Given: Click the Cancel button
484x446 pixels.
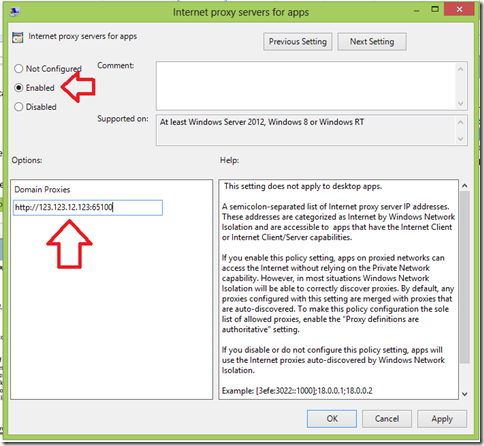Looking at the screenshot, I should [387, 419].
